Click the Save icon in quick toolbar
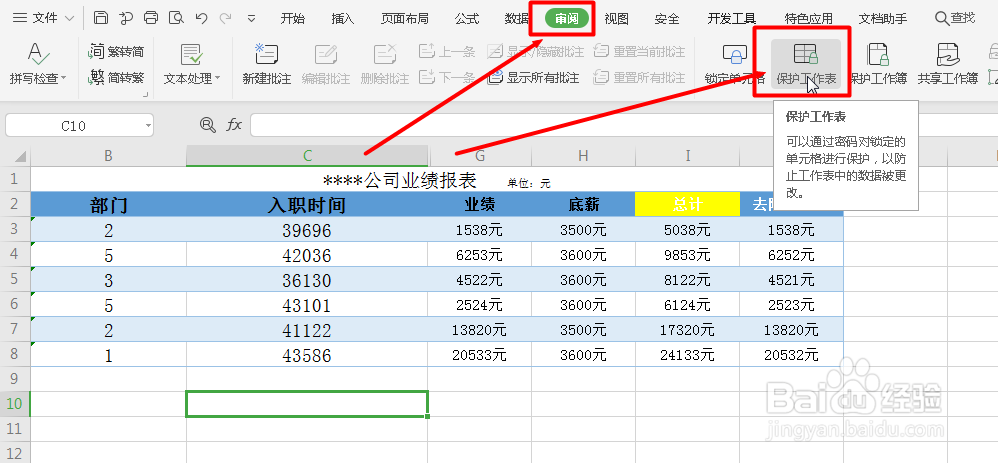This screenshot has height=463, width=998. tap(101, 18)
